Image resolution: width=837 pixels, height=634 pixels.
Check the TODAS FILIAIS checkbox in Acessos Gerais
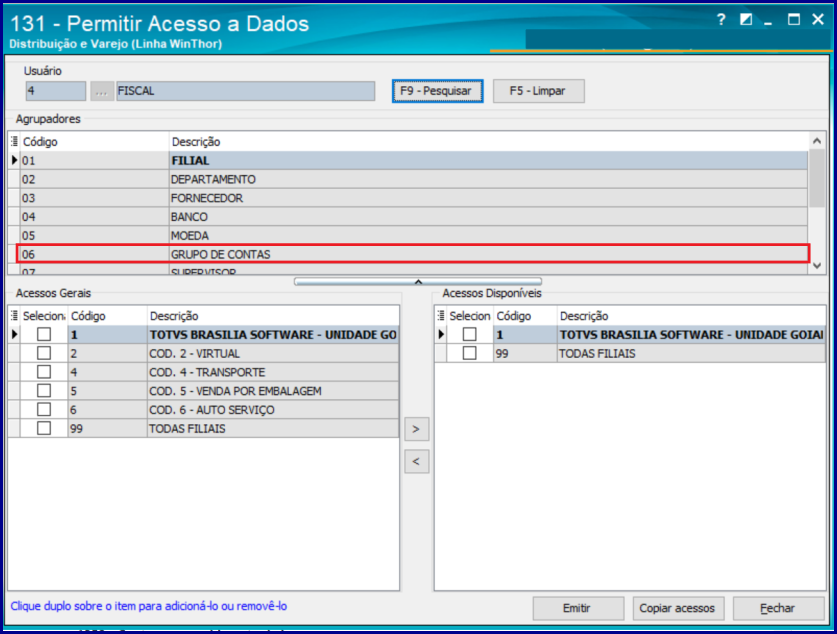point(44,428)
